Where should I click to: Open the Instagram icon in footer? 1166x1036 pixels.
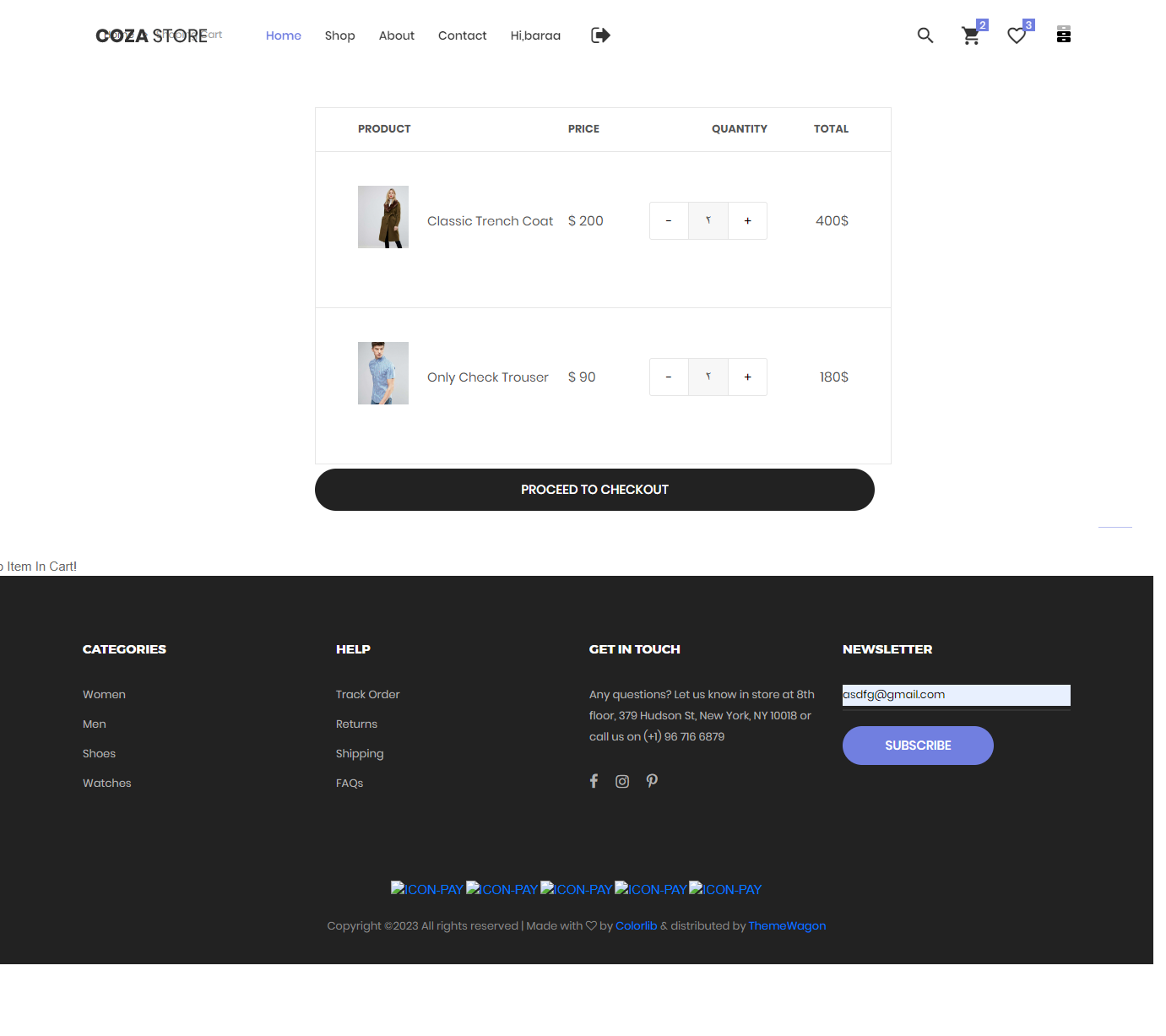point(622,781)
